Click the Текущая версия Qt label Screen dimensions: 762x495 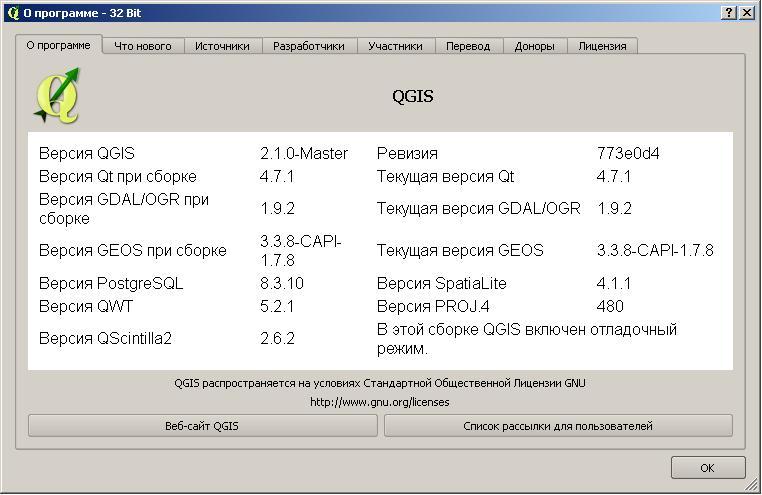click(x=445, y=176)
